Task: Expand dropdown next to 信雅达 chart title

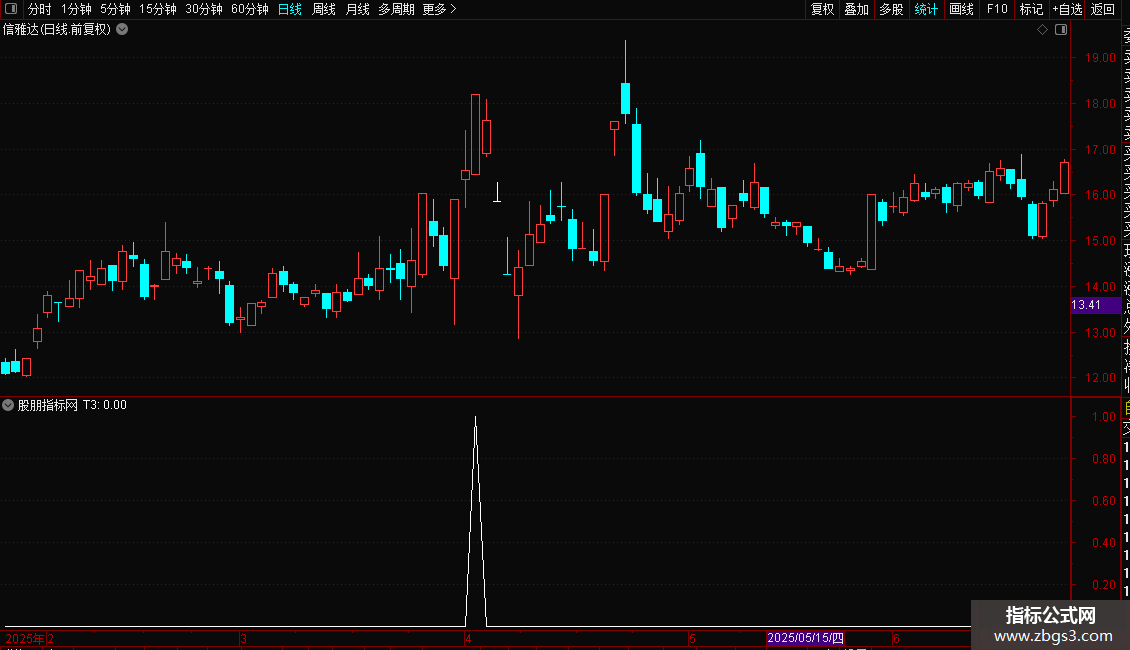Action: tap(123, 30)
